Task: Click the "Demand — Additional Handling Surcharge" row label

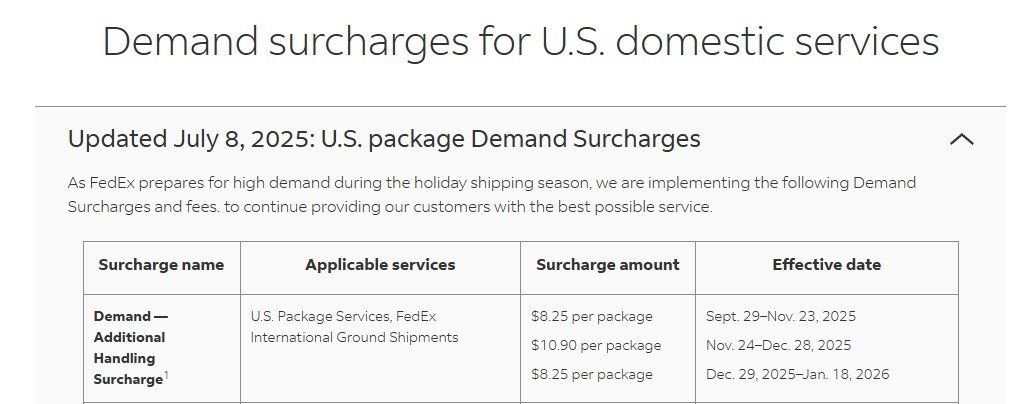Action: pos(130,347)
